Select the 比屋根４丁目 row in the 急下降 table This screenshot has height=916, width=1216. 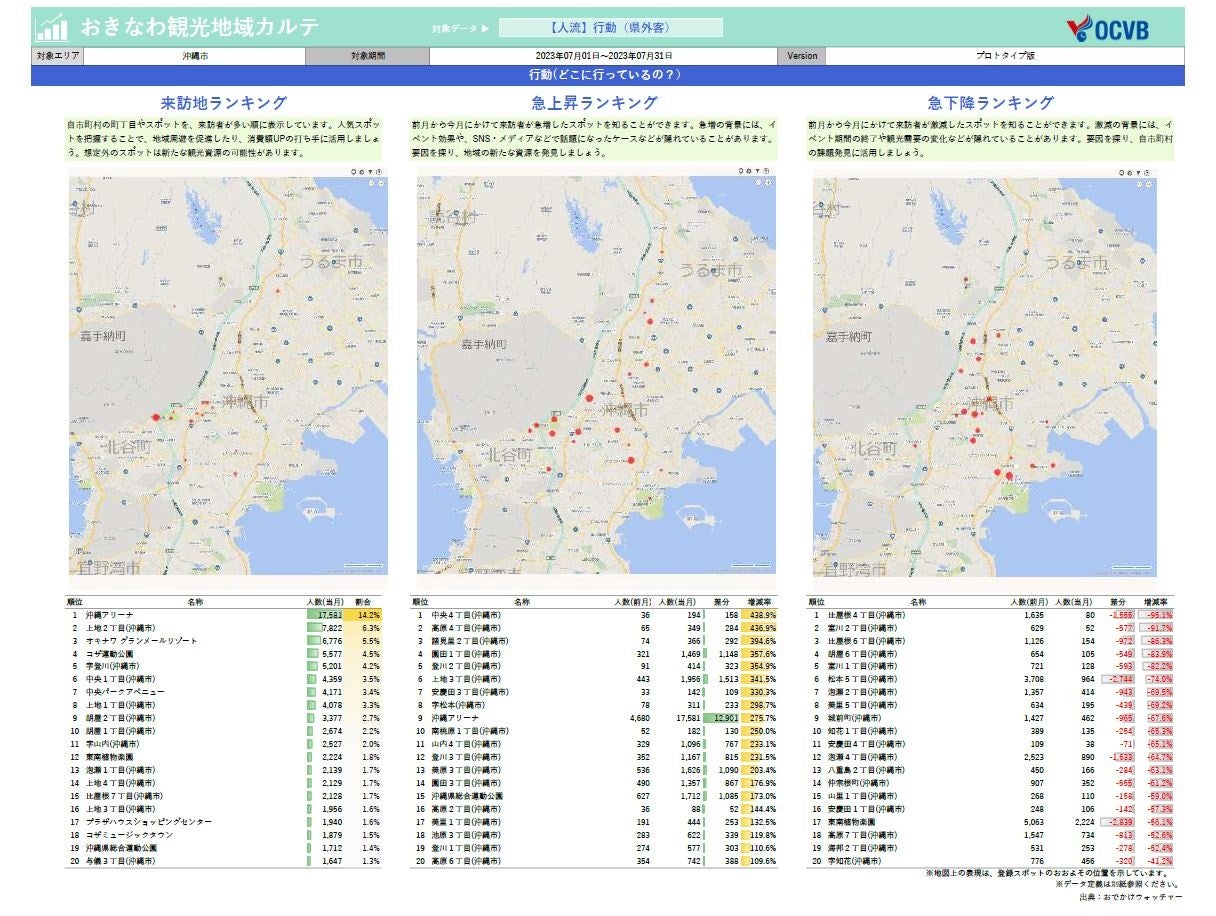pyautogui.click(x=866, y=615)
